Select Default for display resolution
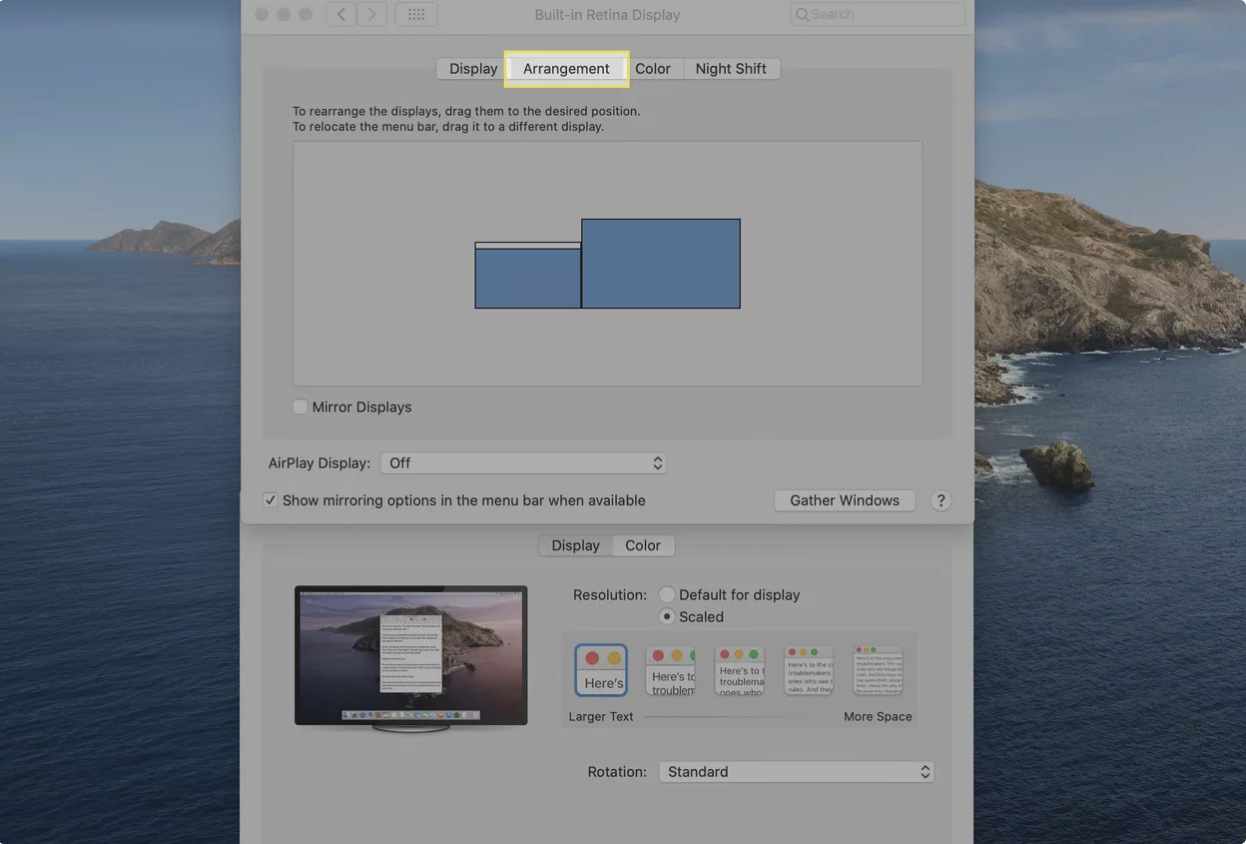 click(x=667, y=595)
